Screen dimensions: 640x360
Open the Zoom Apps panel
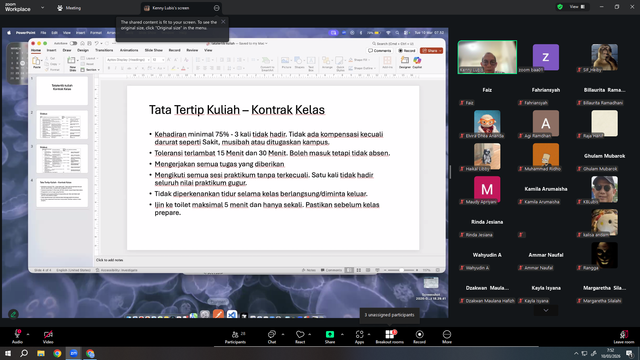pos(359,337)
